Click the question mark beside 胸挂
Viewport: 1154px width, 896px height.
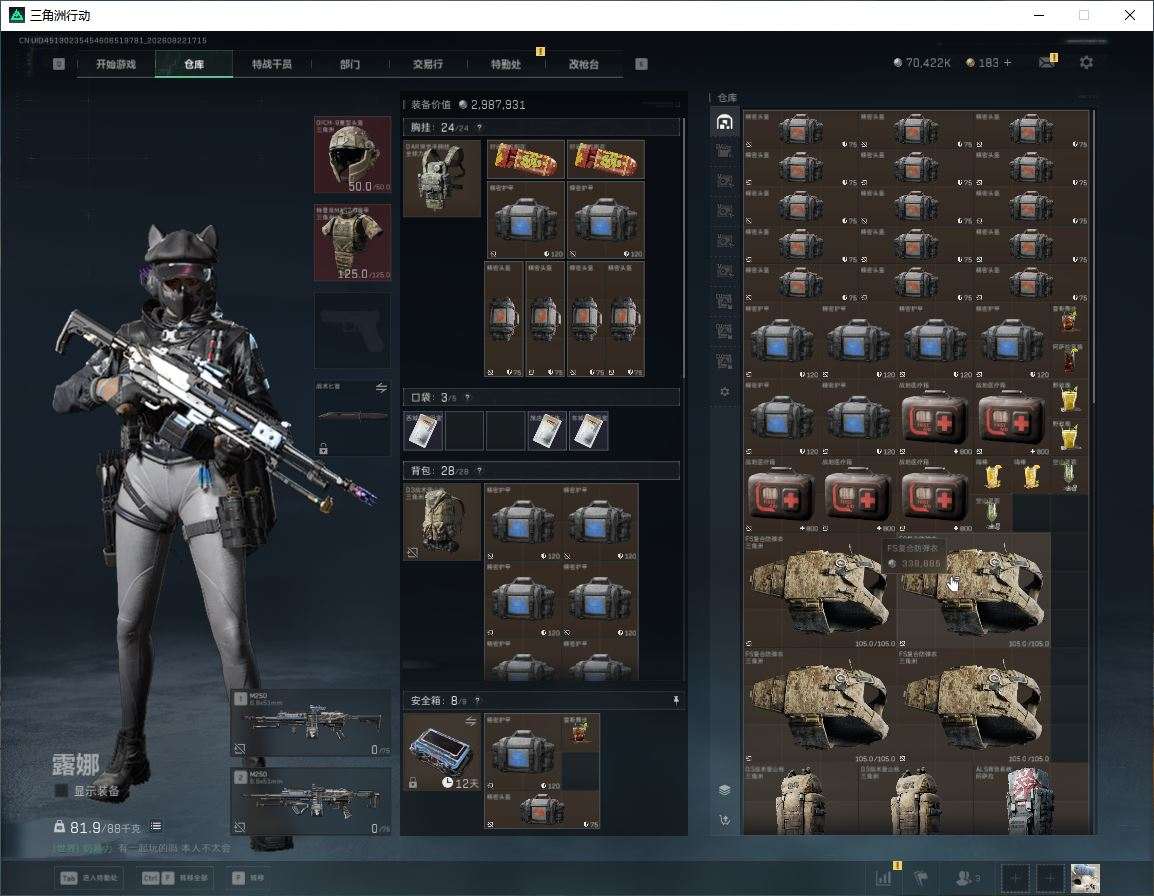coord(479,127)
